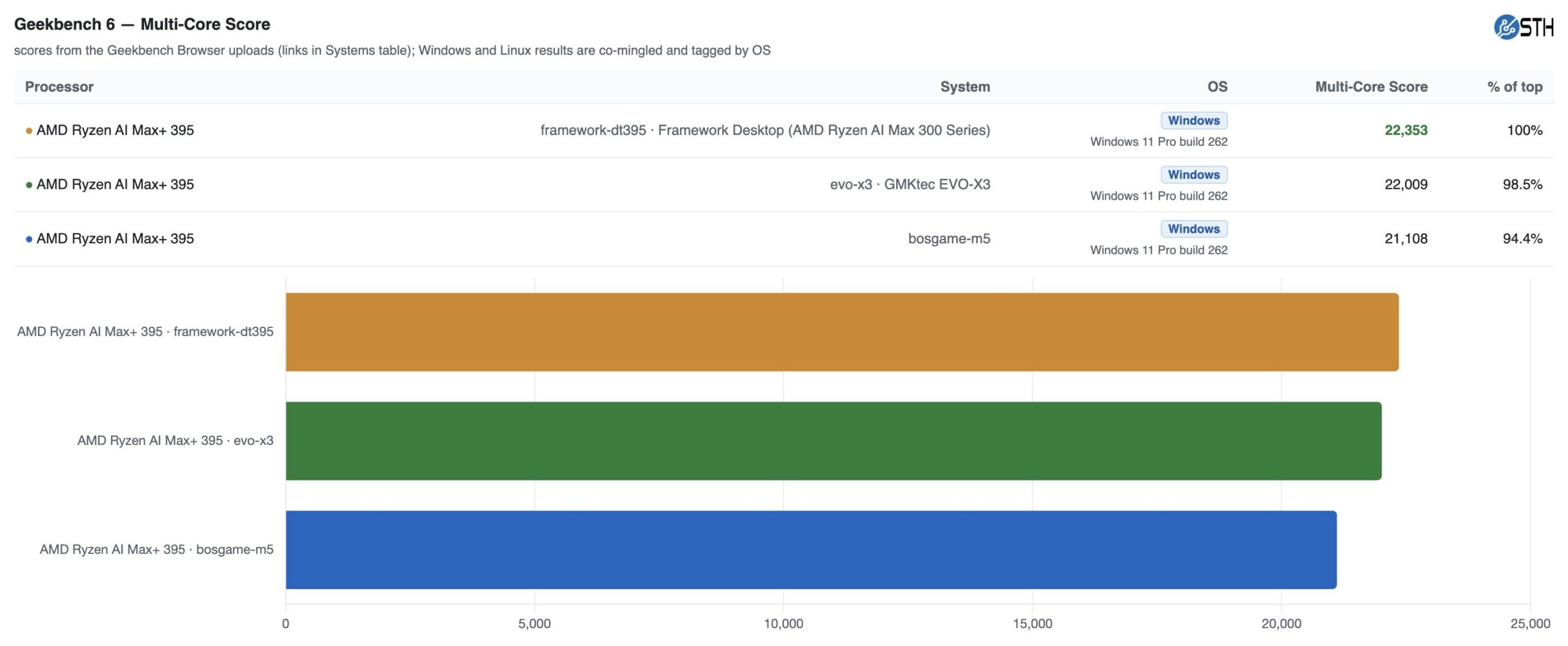The height and width of the screenshot is (646, 1568).
Task: Sort by the % of top column header
Action: (x=1515, y=87)
